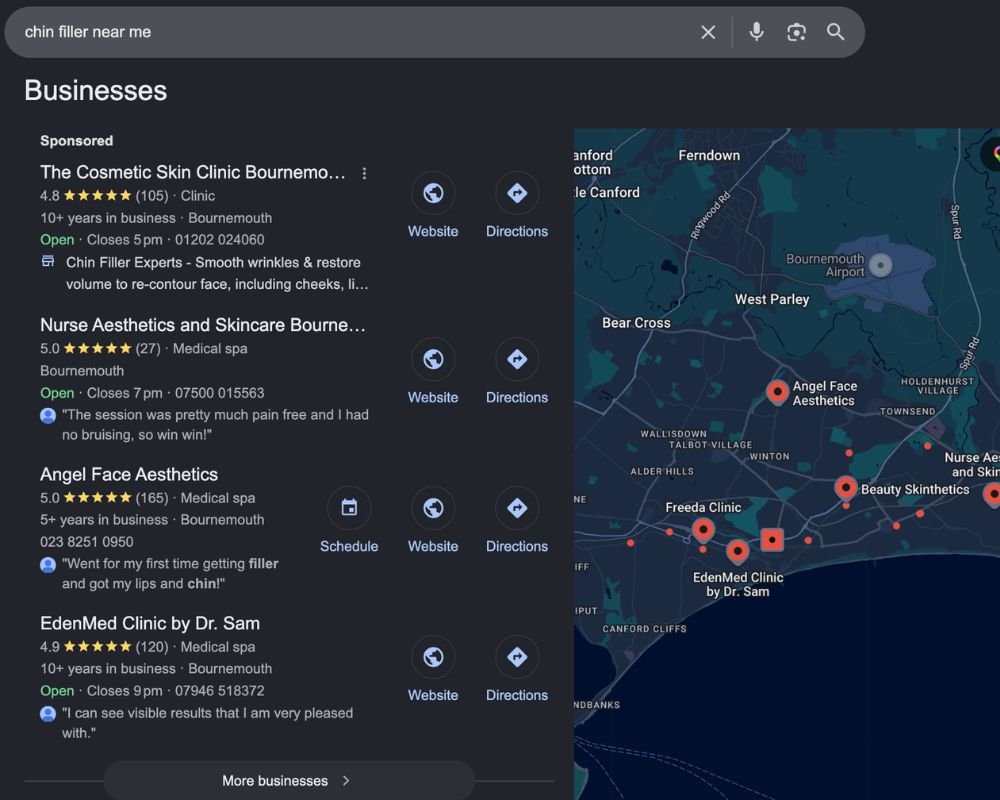Viewport: 1000px width, 800px height.
Task: Click the Bournemouth Airport marker on map
Action: click(x=881, y=265)
